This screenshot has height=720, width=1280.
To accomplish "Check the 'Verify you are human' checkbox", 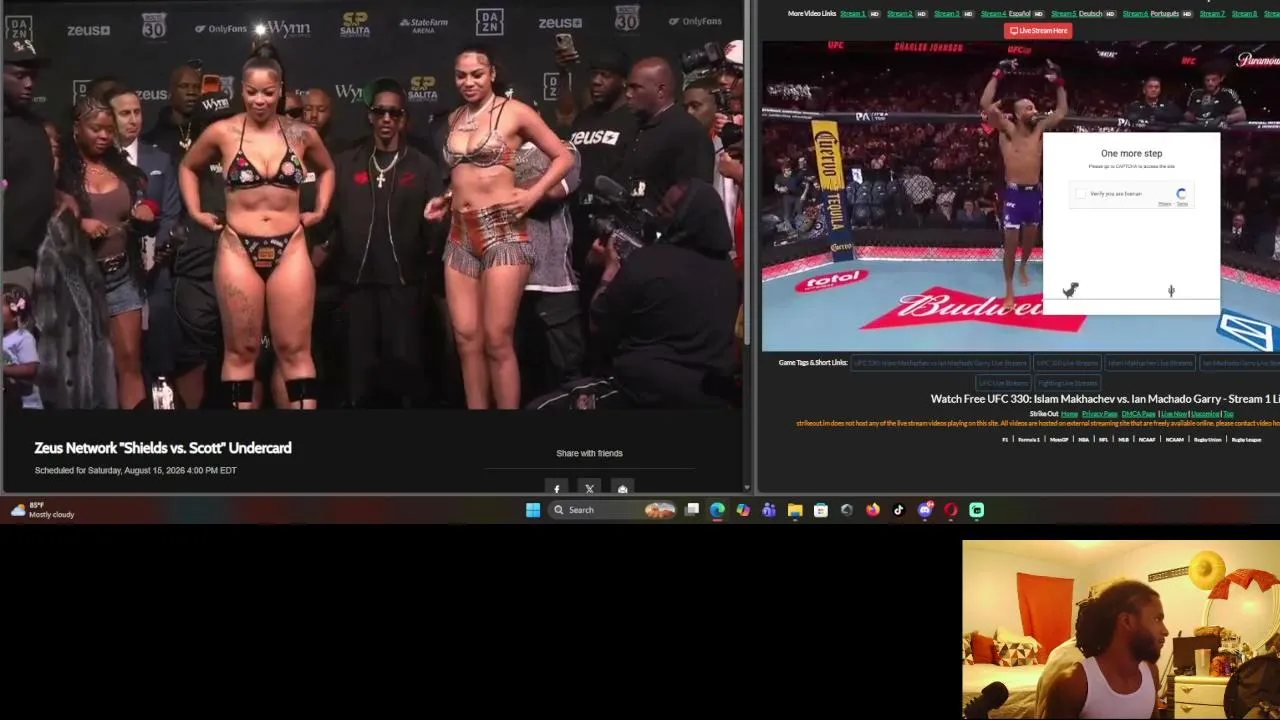I will 1081,194.
